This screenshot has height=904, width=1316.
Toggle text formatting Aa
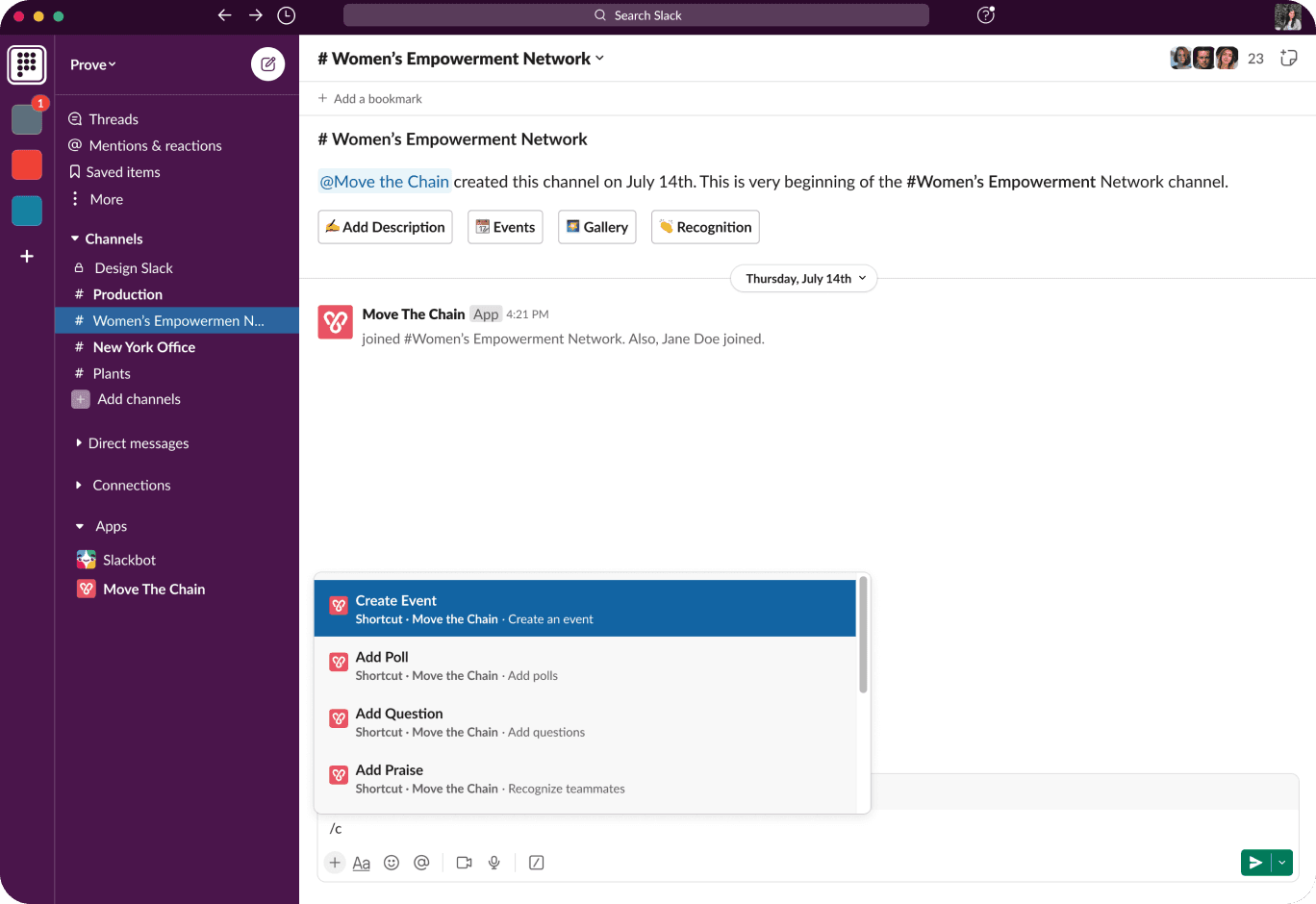click(362, 864)
